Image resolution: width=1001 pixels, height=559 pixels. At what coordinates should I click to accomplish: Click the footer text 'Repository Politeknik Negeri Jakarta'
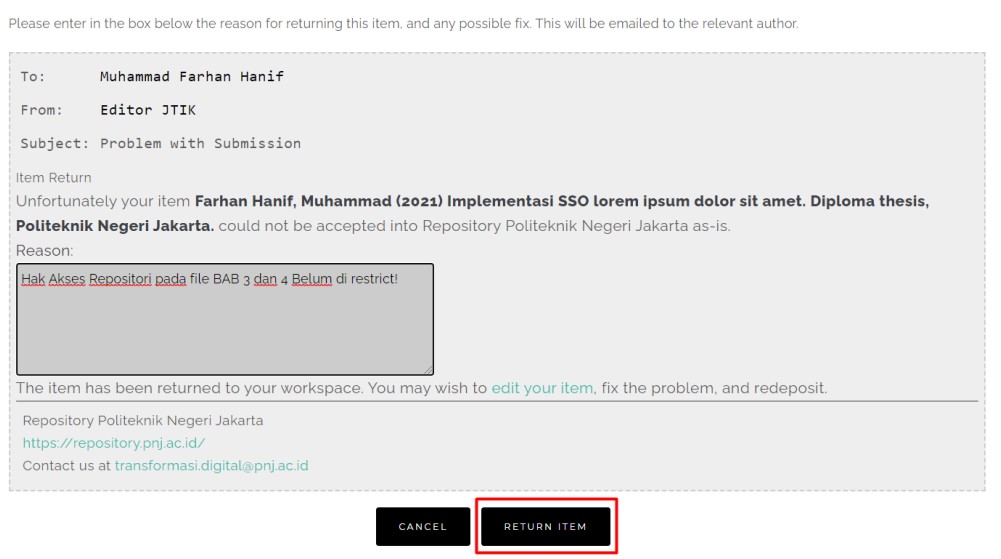tap(143, 421)
